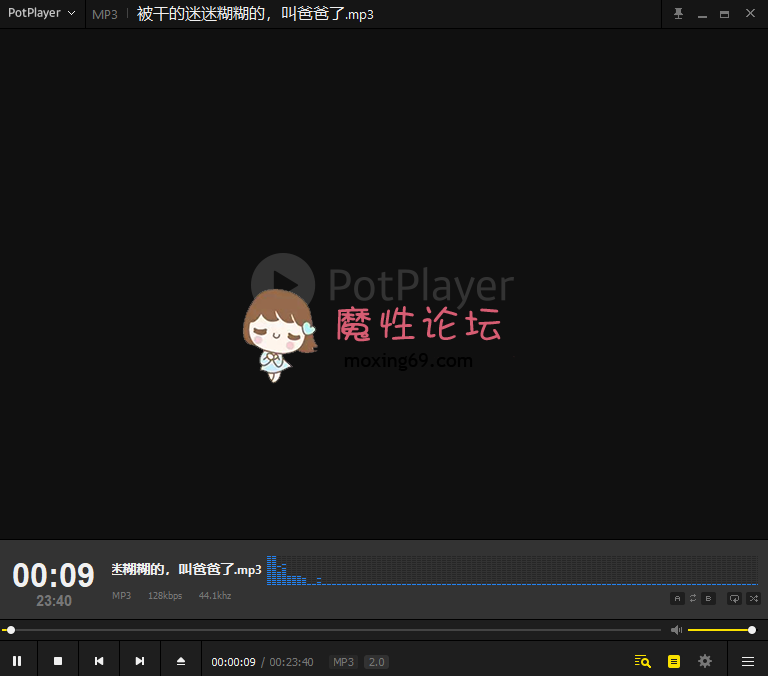Stop playback with the square stop button
The height and width of the screenshot is (676, 768).
click(58, 661)
